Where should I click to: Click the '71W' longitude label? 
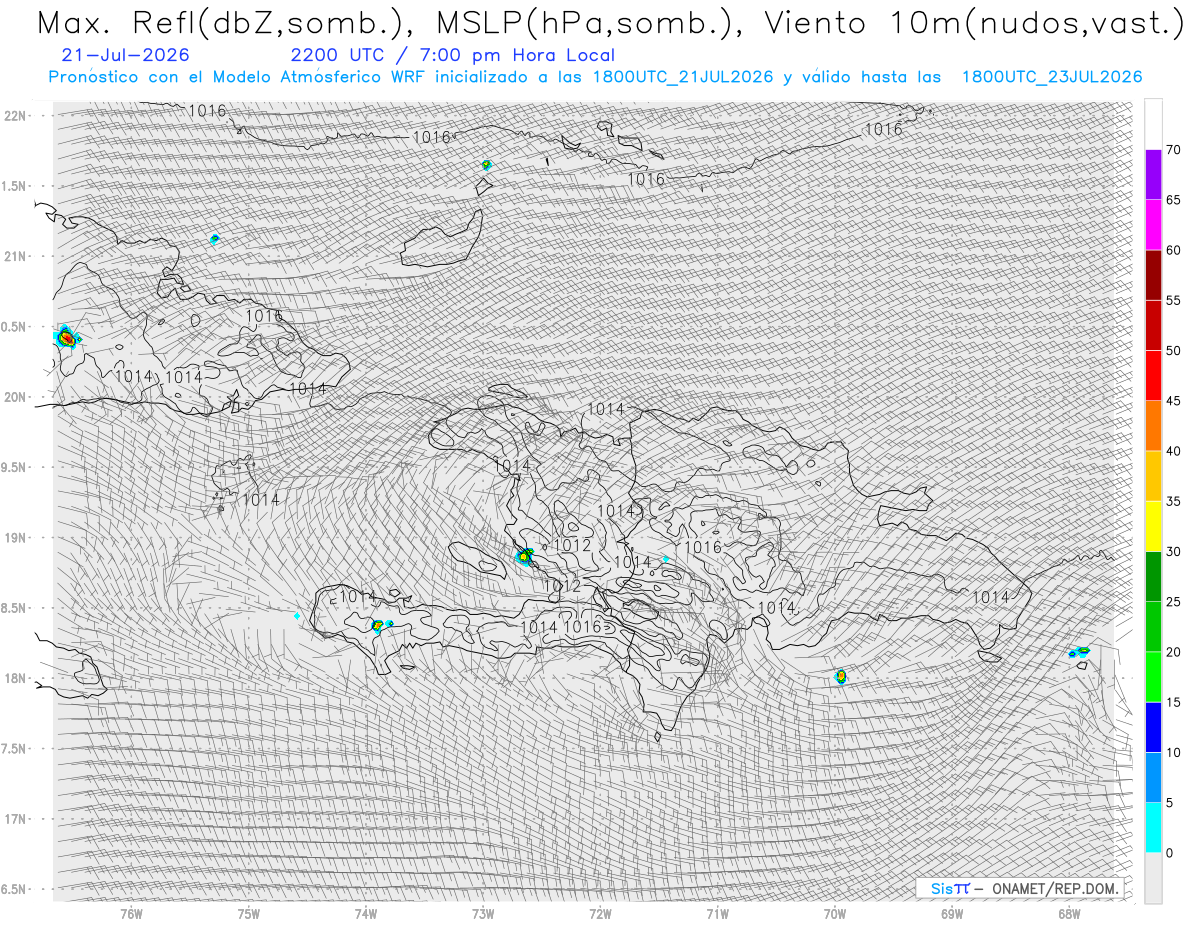tap(717, 913)
